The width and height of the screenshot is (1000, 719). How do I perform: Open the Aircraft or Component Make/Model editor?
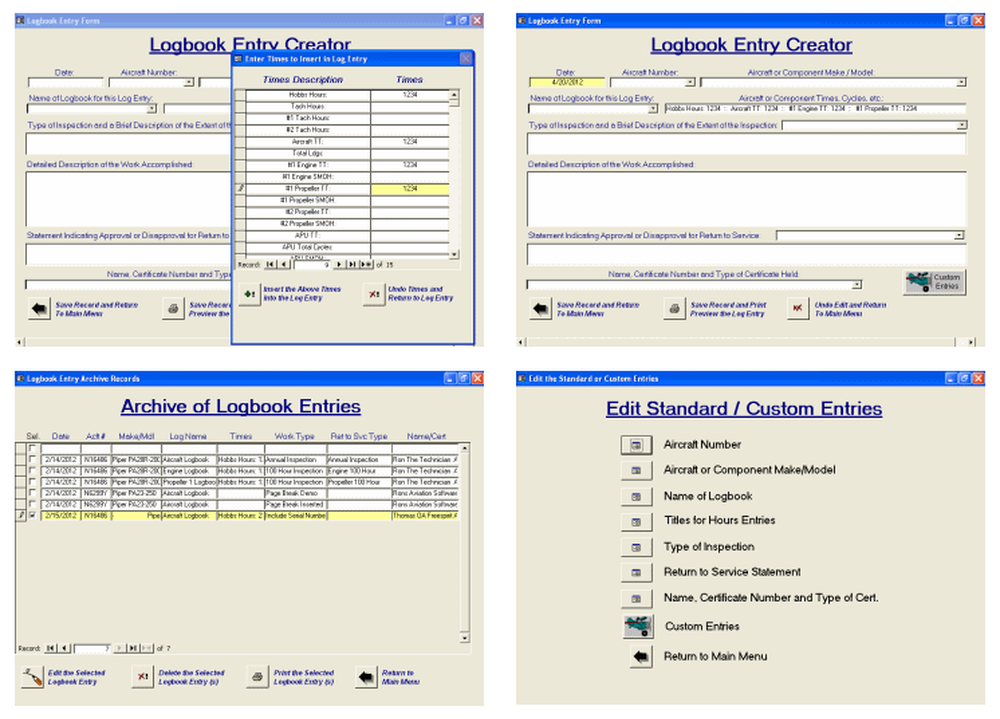(636, 470)
